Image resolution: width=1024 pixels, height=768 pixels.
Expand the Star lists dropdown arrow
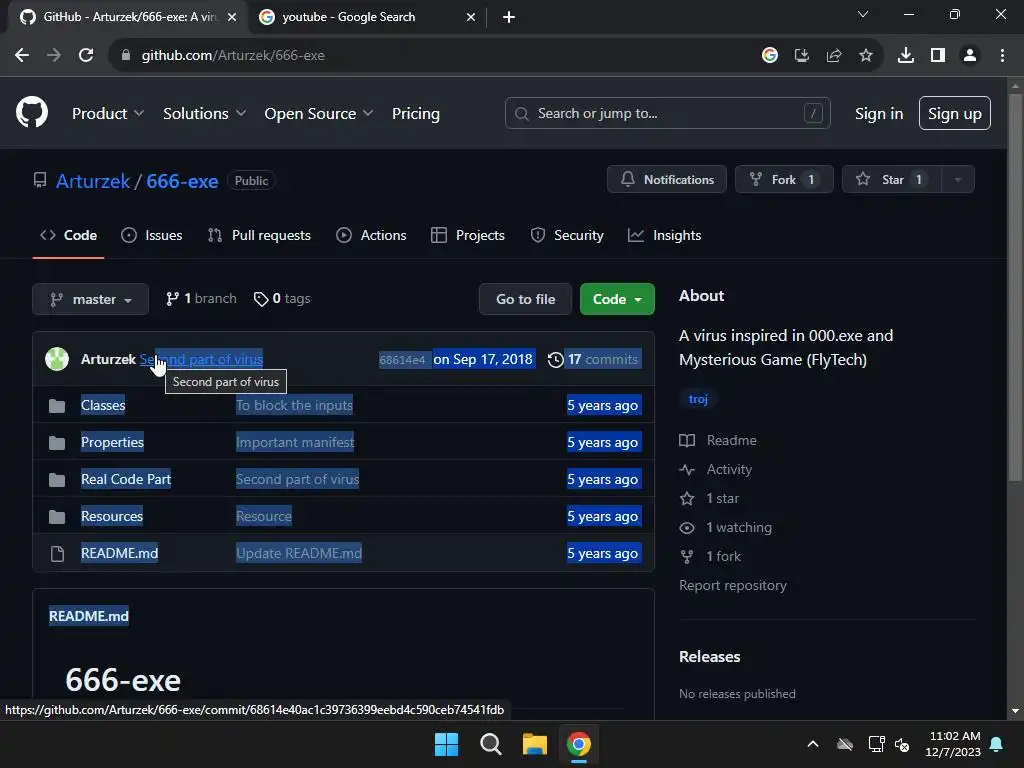[x=957, y=180]
